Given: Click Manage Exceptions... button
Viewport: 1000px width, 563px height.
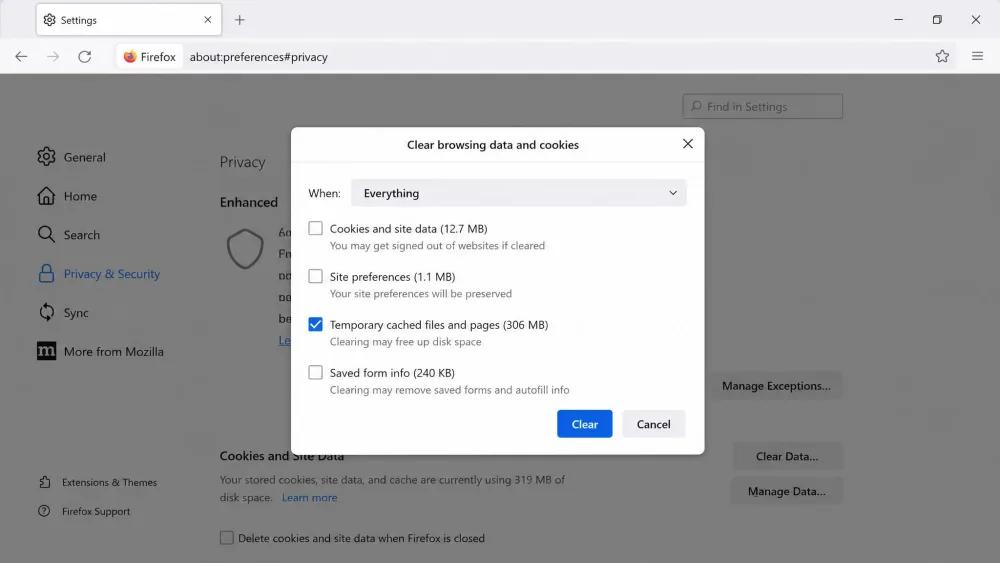Looking at the screenshot, I should (x=776, y=386).
